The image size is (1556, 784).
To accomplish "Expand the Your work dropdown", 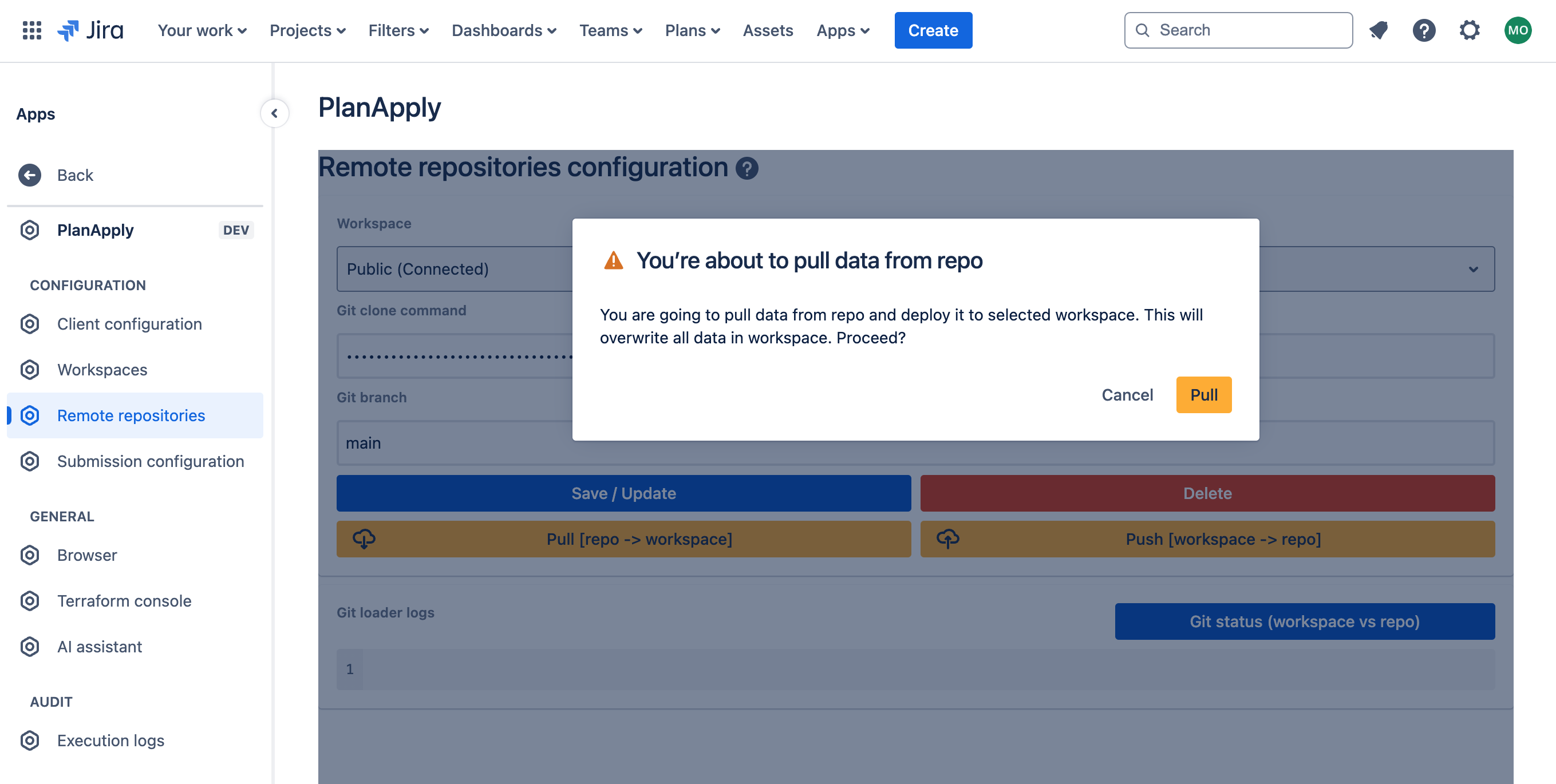I will pos(202,30).
